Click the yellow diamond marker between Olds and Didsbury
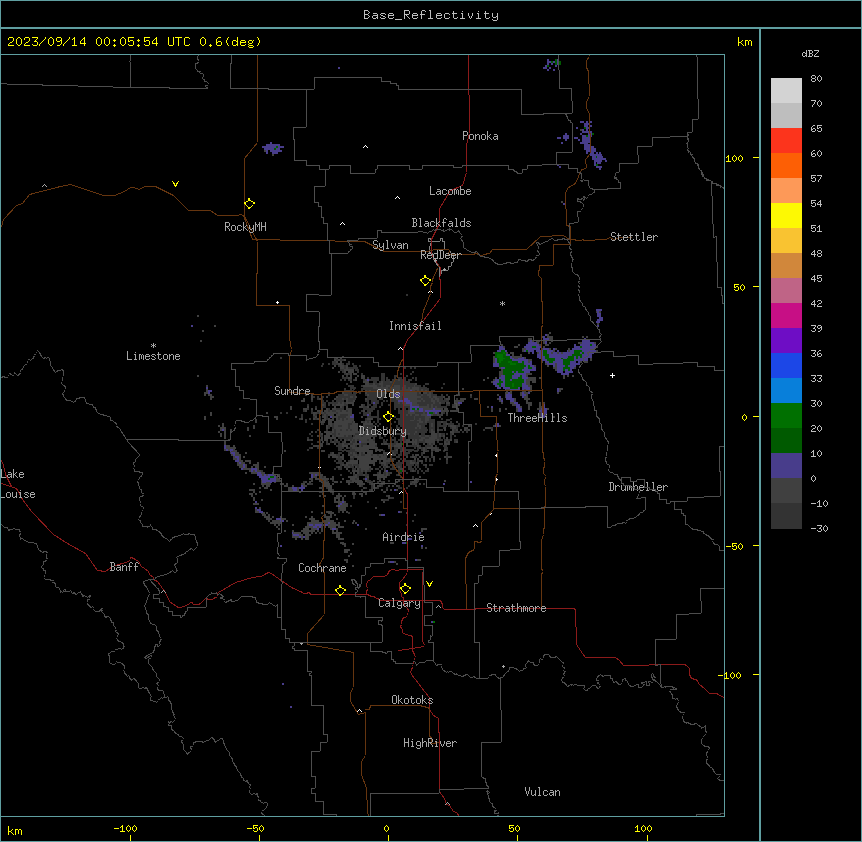 388,417
